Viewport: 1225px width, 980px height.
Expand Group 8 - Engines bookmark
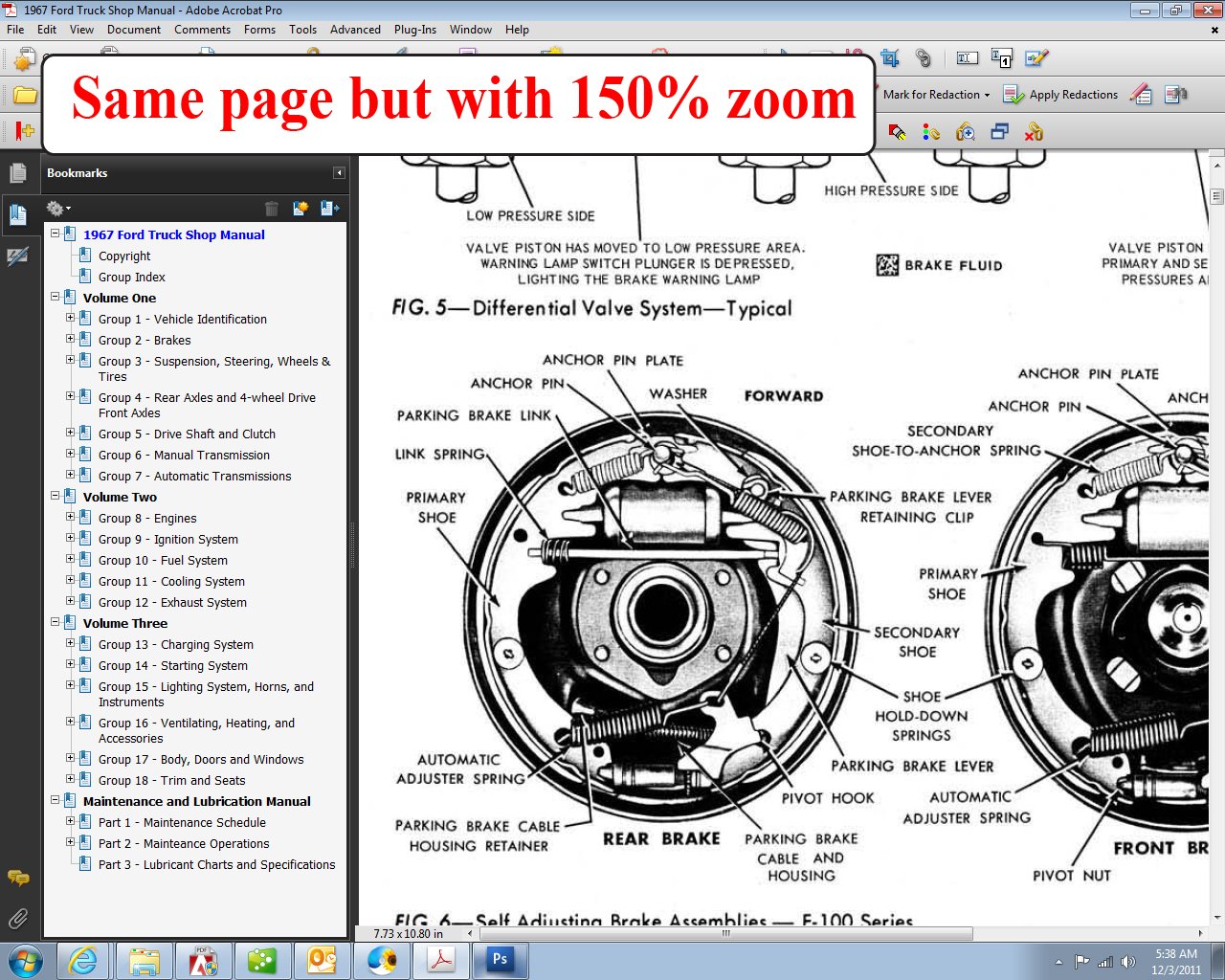70,517
